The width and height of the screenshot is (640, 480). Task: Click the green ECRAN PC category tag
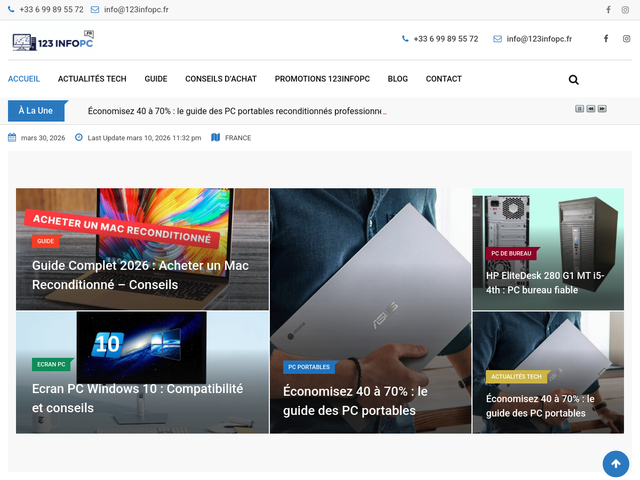pyautogui.click(x=51, y=364)
